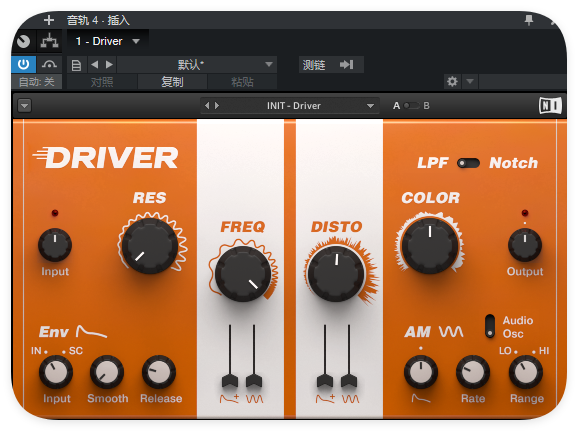Go to previous host preset arrow
This screenshot has height=431, width=578.
(95, 65)
